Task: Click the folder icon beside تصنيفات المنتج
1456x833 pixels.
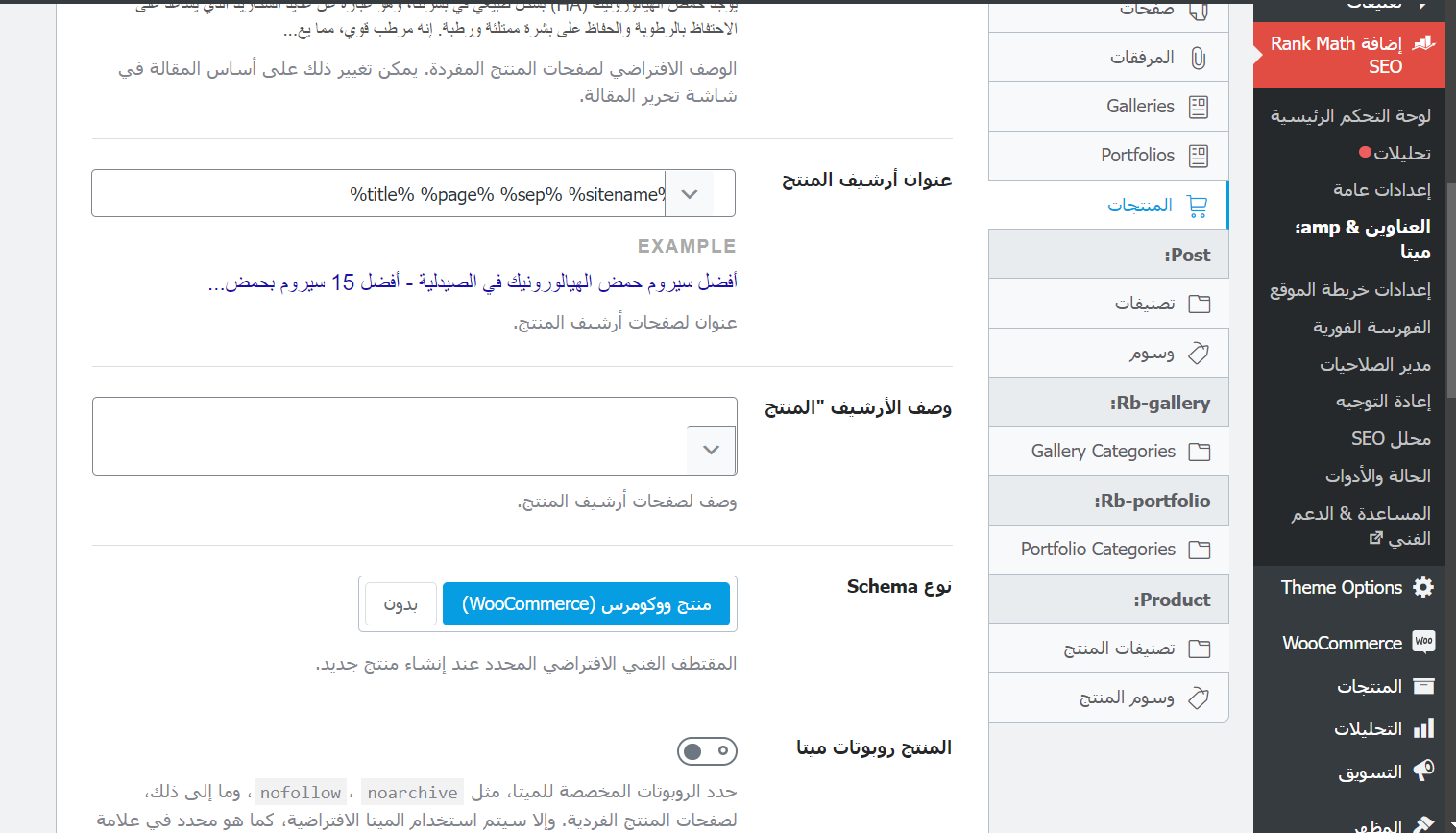Action: click(1199, 649)
